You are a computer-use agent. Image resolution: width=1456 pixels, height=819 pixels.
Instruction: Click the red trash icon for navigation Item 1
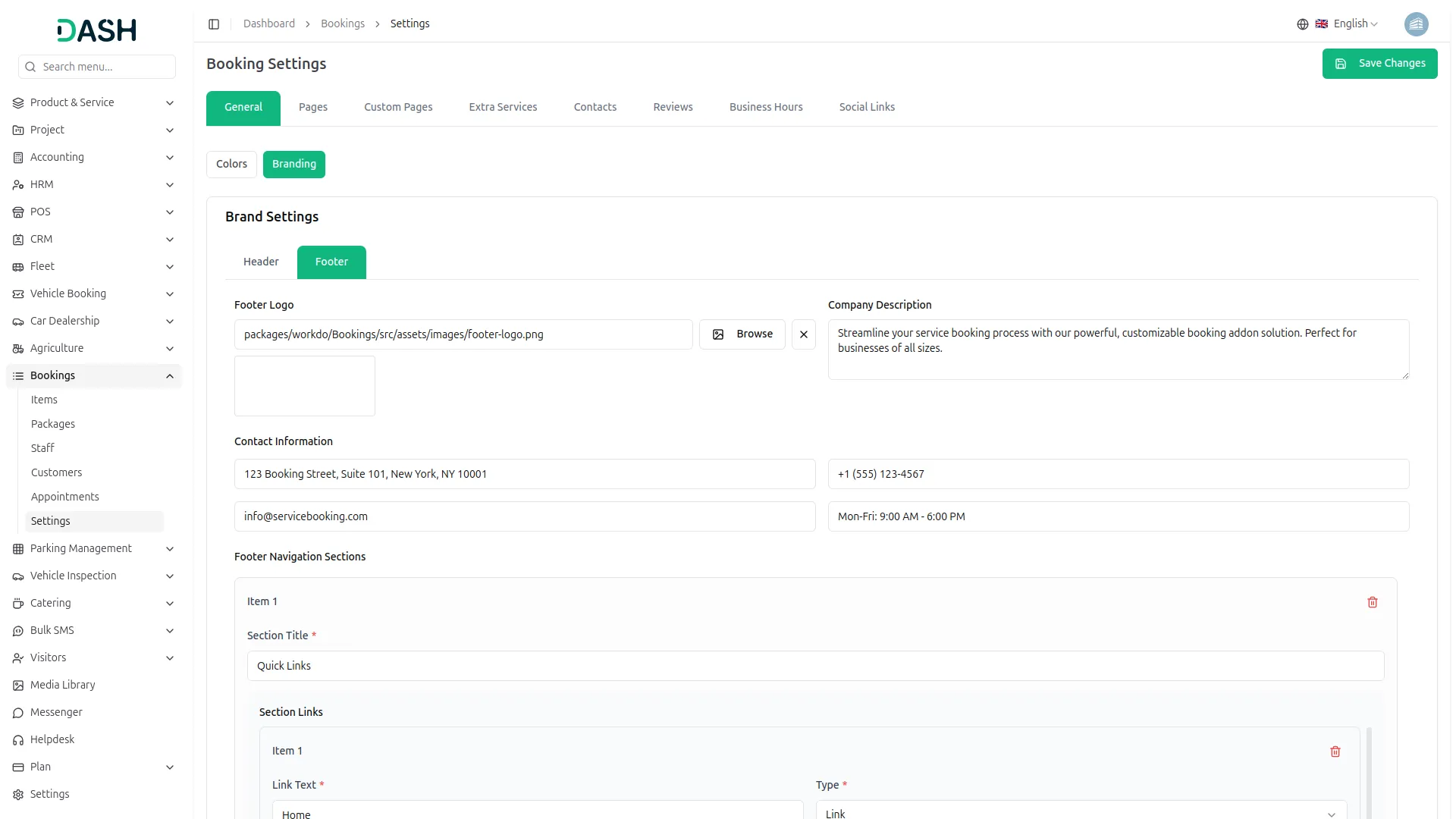click(x=1372, y=602)
